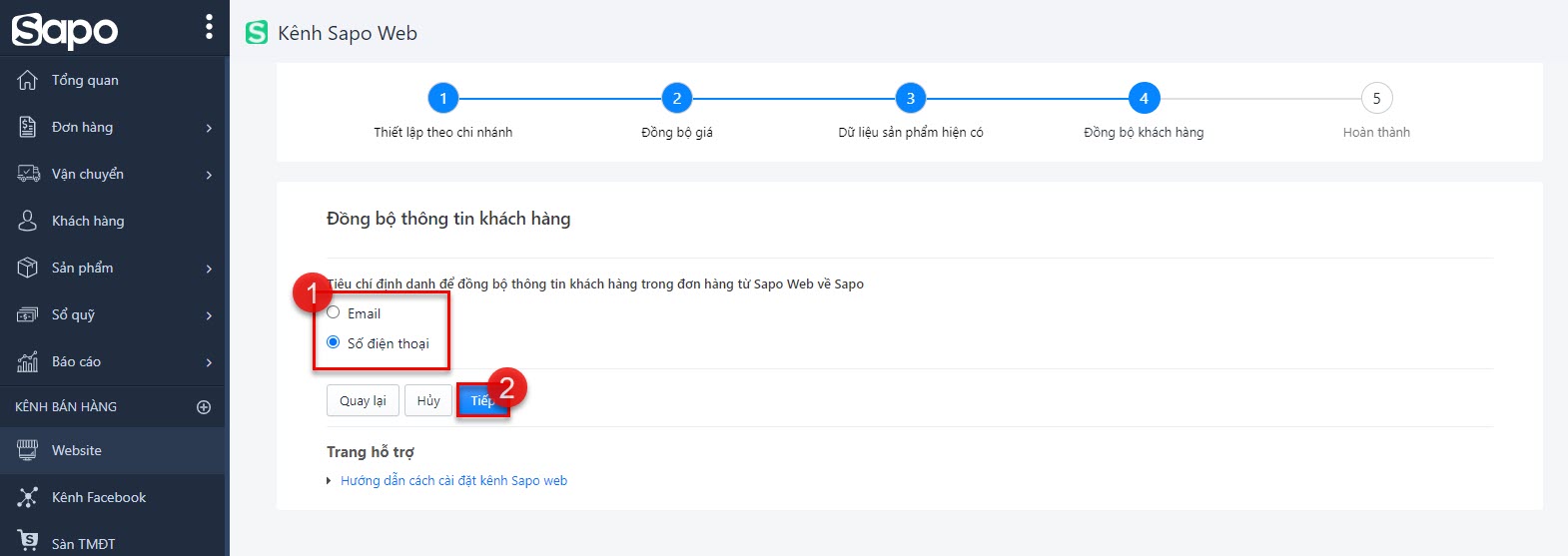
Task: Go to step 3 Dữ liệu sản phẩm hiện có
Action: click(911, 112)
